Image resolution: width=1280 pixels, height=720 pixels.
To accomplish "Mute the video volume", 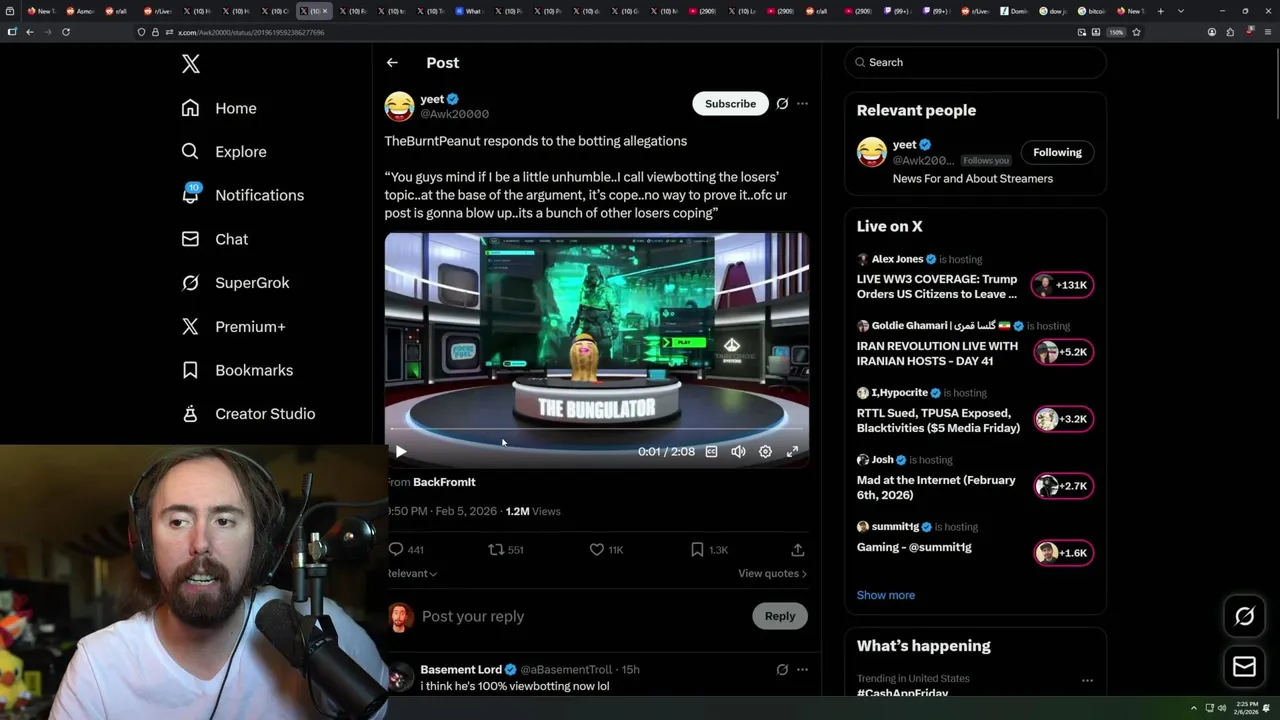I will pos(738,452).
